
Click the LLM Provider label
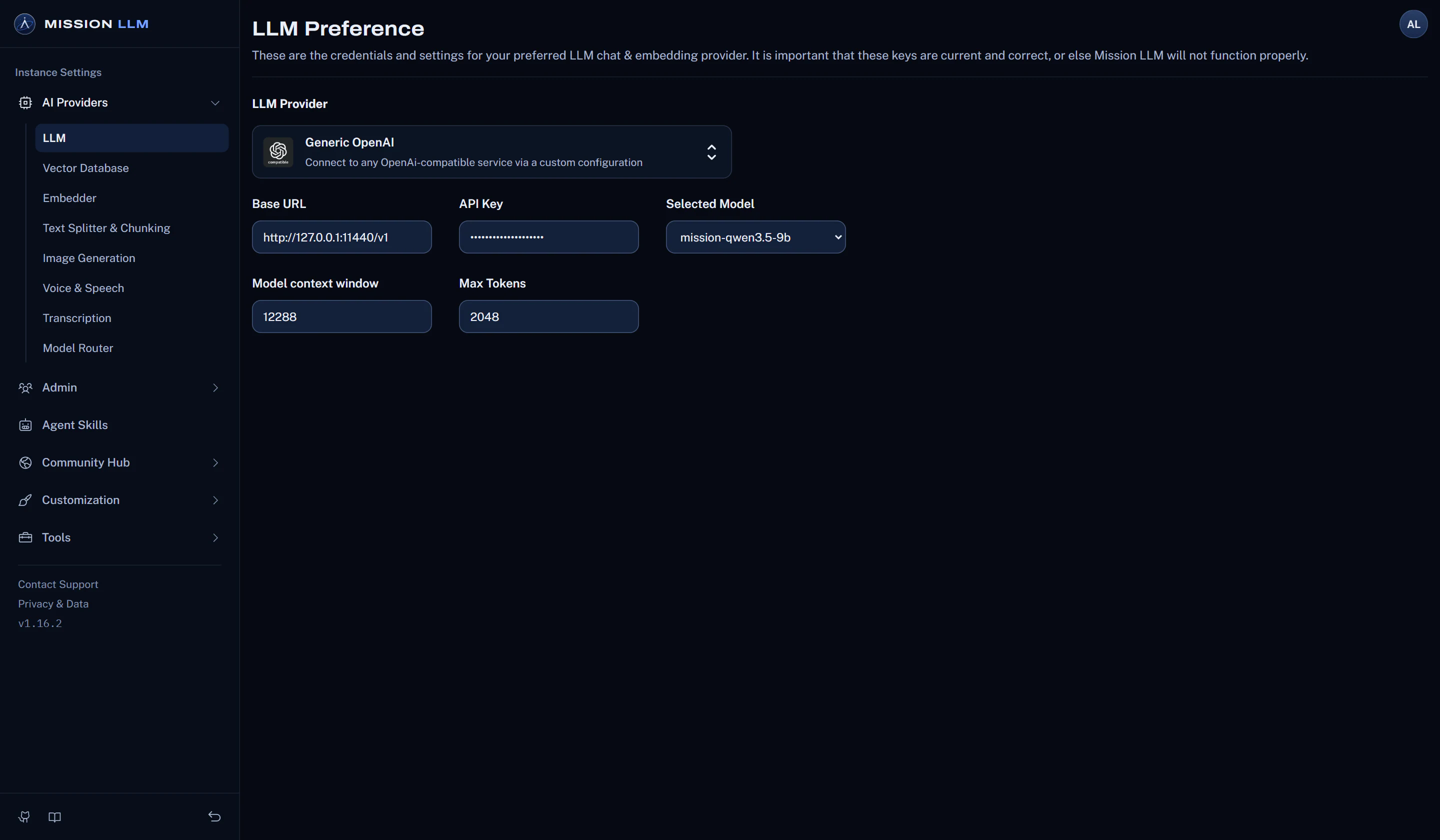(289, 104)
